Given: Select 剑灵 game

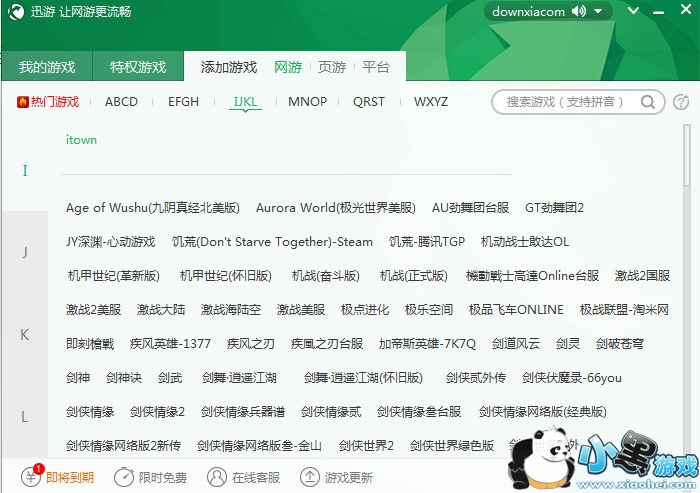Looking at the screenshot, I should point(568,343).
